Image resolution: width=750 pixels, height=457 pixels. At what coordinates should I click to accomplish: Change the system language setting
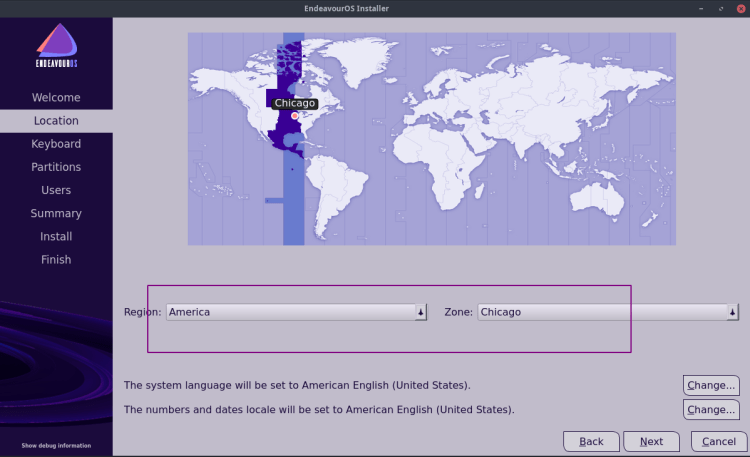[711, 385]
